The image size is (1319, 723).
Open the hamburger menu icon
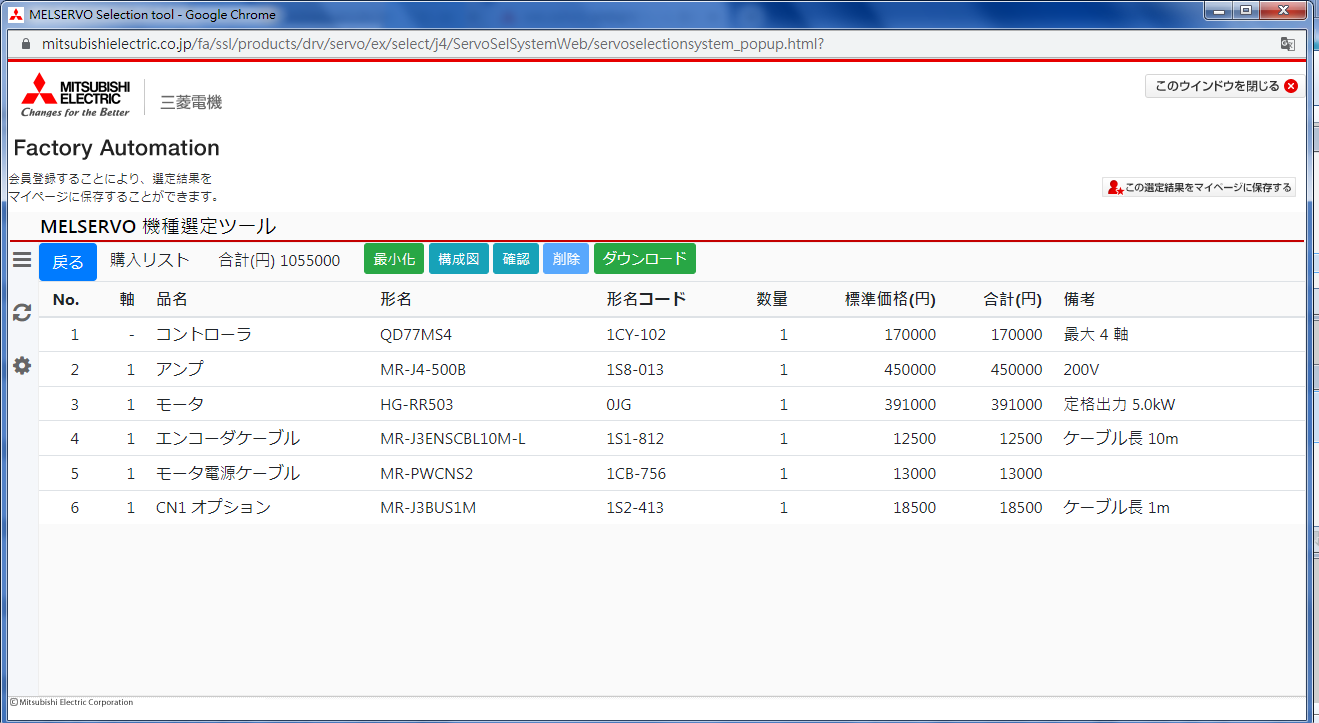coord(21,260)
